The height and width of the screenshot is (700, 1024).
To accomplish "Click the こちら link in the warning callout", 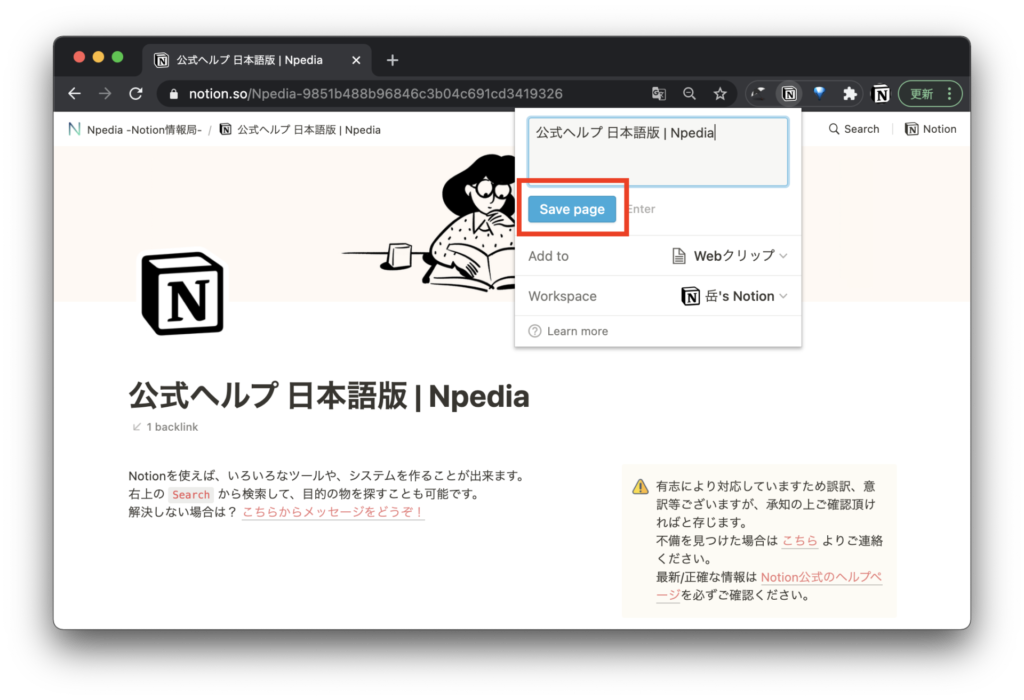I will (800, 541).
